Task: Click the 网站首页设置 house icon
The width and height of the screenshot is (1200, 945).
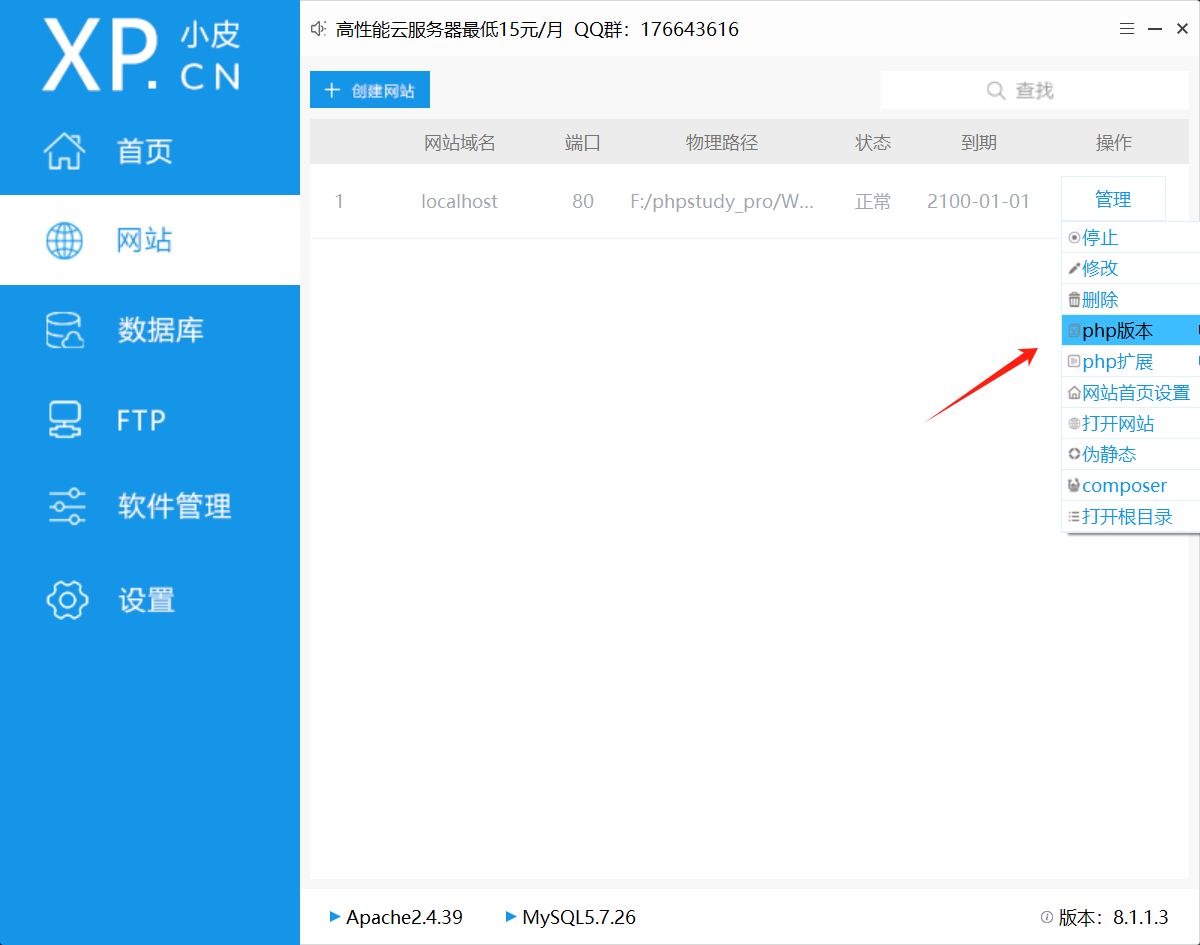Action: point(1074,393)
